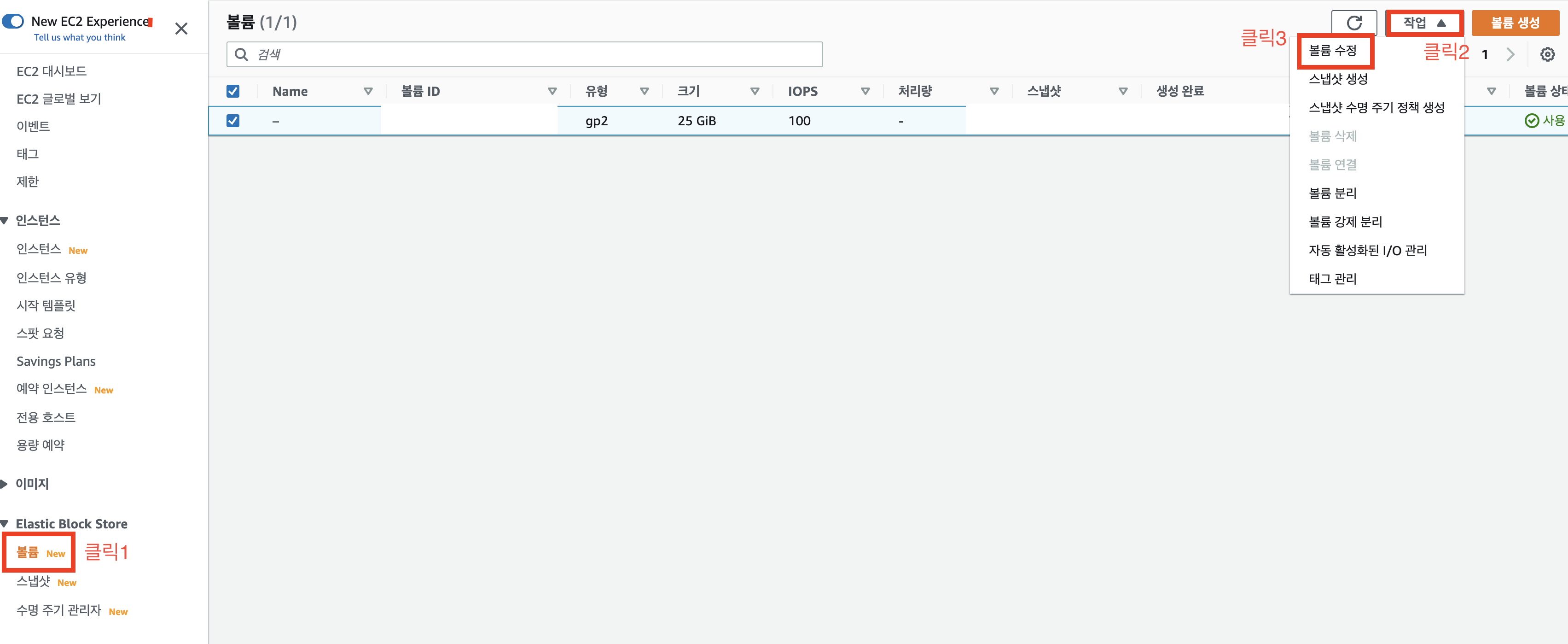Sort by Name column arrow

click(368, 91)
